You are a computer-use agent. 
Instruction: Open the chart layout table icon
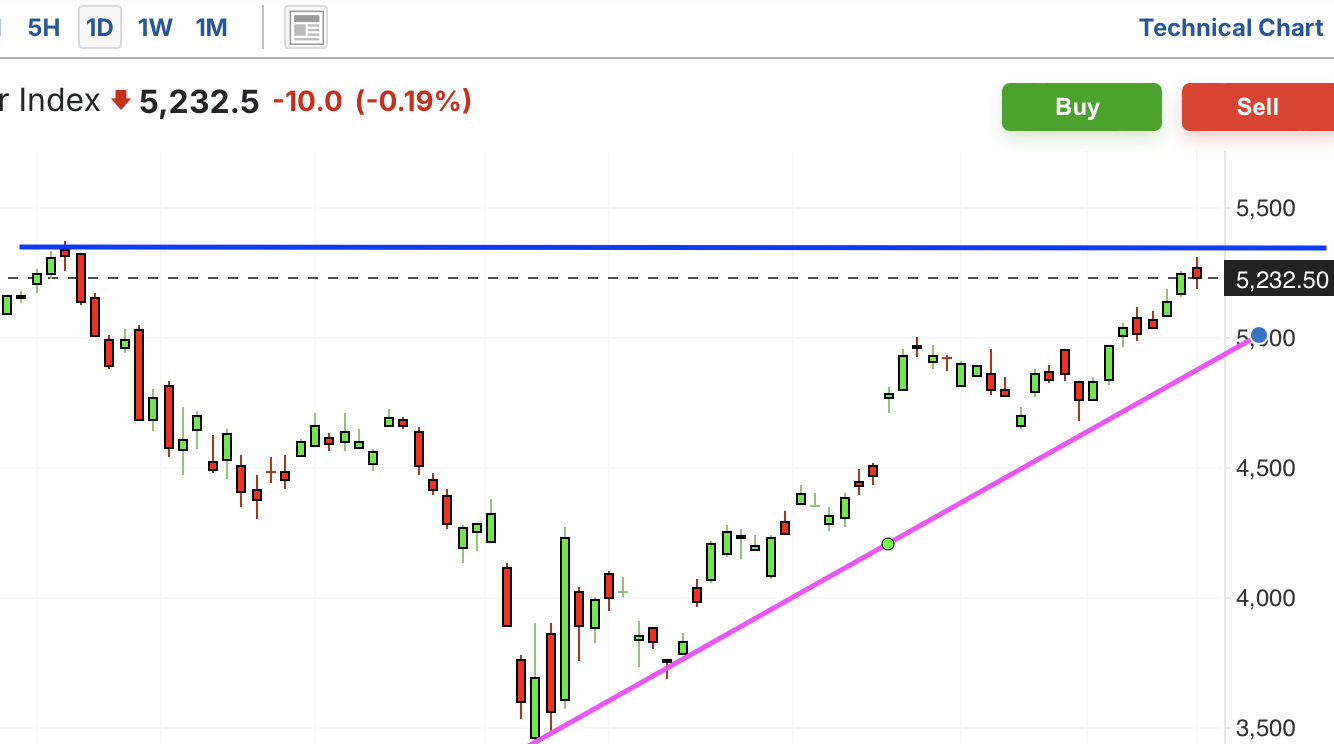(x=306, y=28)
